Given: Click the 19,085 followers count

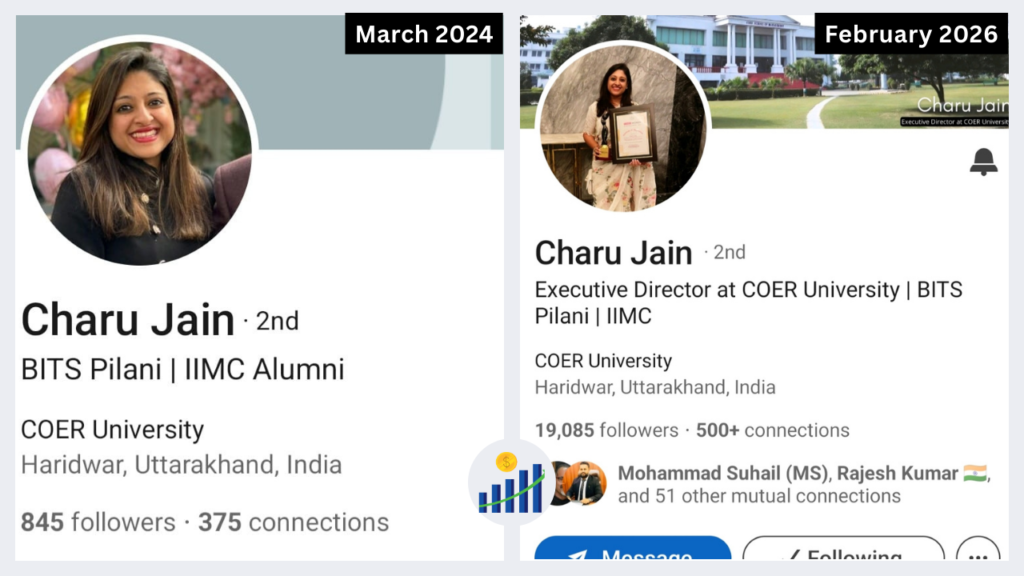Looking at the screenshot, I should pyautogui.click(x=606, y=430).
